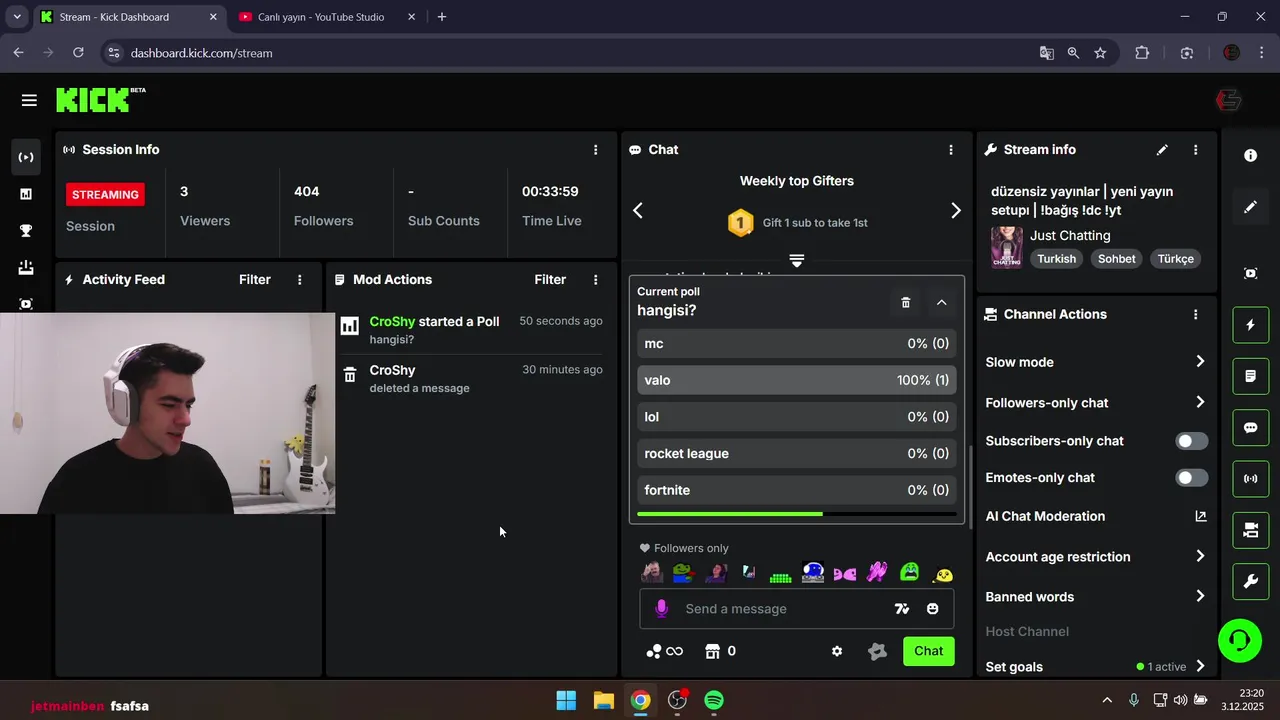Viewport: 1280px width, 720px height.
Task: Open Channel Actions three-dot menu
Action: point(1195,314)
